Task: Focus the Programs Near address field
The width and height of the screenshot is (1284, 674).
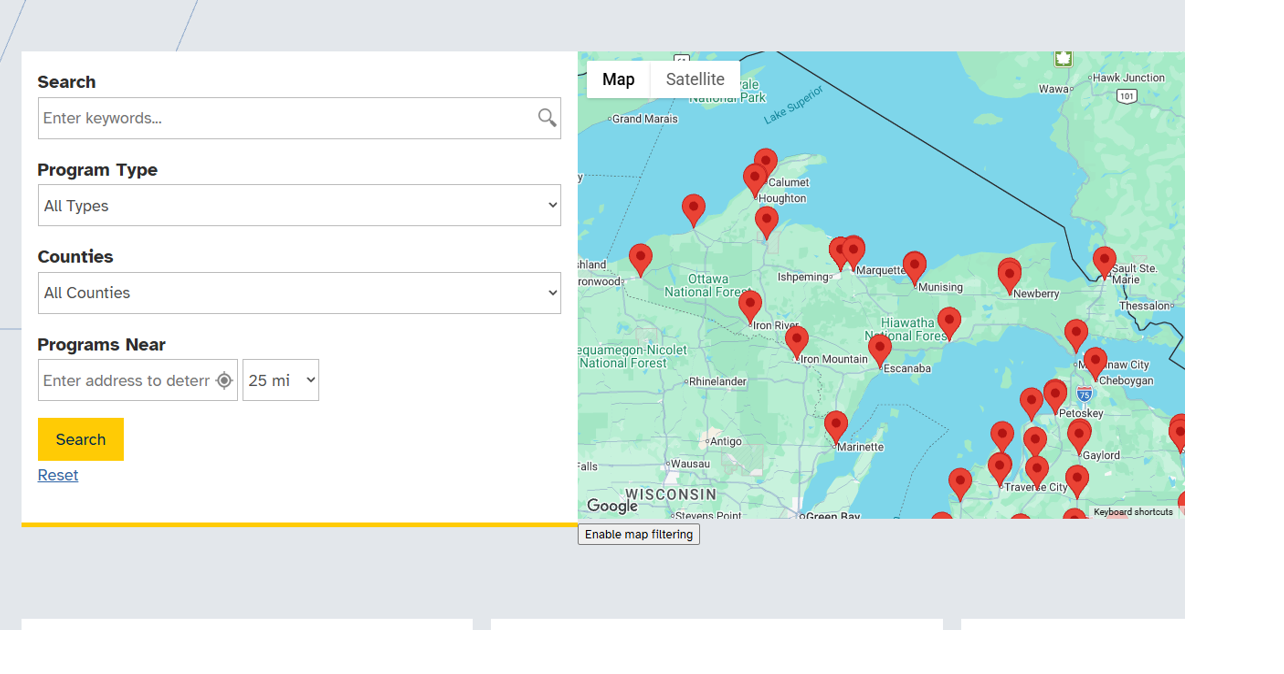Action: coord(138,380)
